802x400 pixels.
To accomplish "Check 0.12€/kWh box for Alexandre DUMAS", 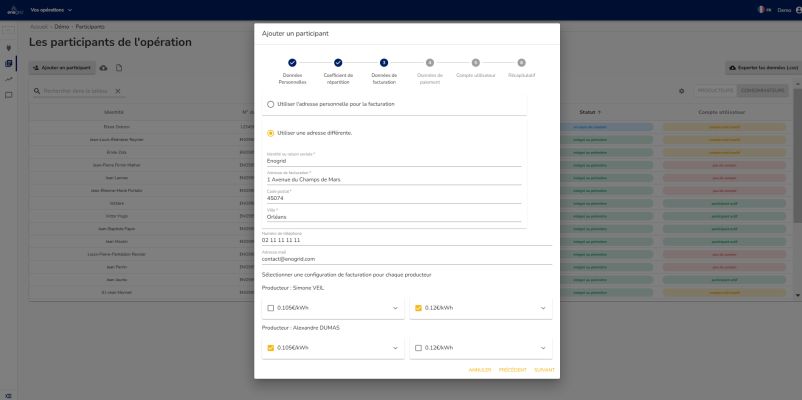I will click(418, 348).
